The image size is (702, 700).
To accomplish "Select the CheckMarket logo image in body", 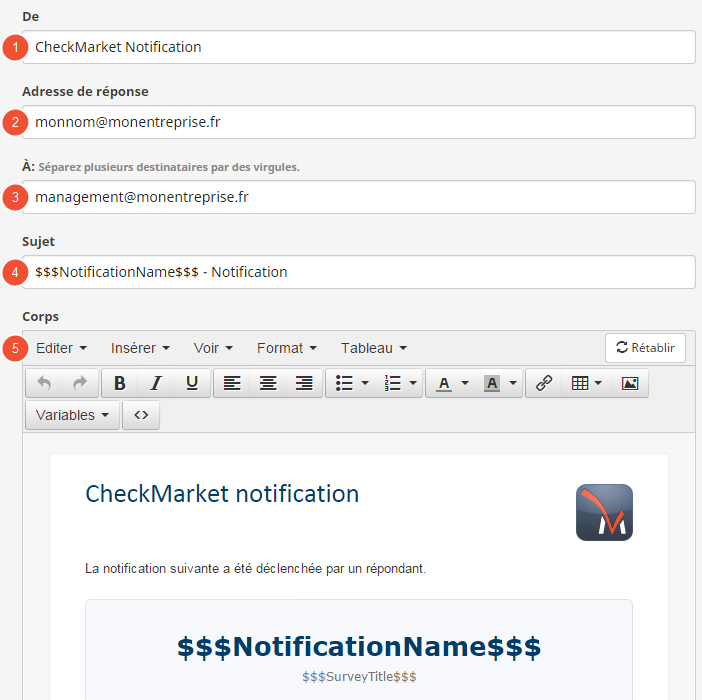I will [604, 512].
